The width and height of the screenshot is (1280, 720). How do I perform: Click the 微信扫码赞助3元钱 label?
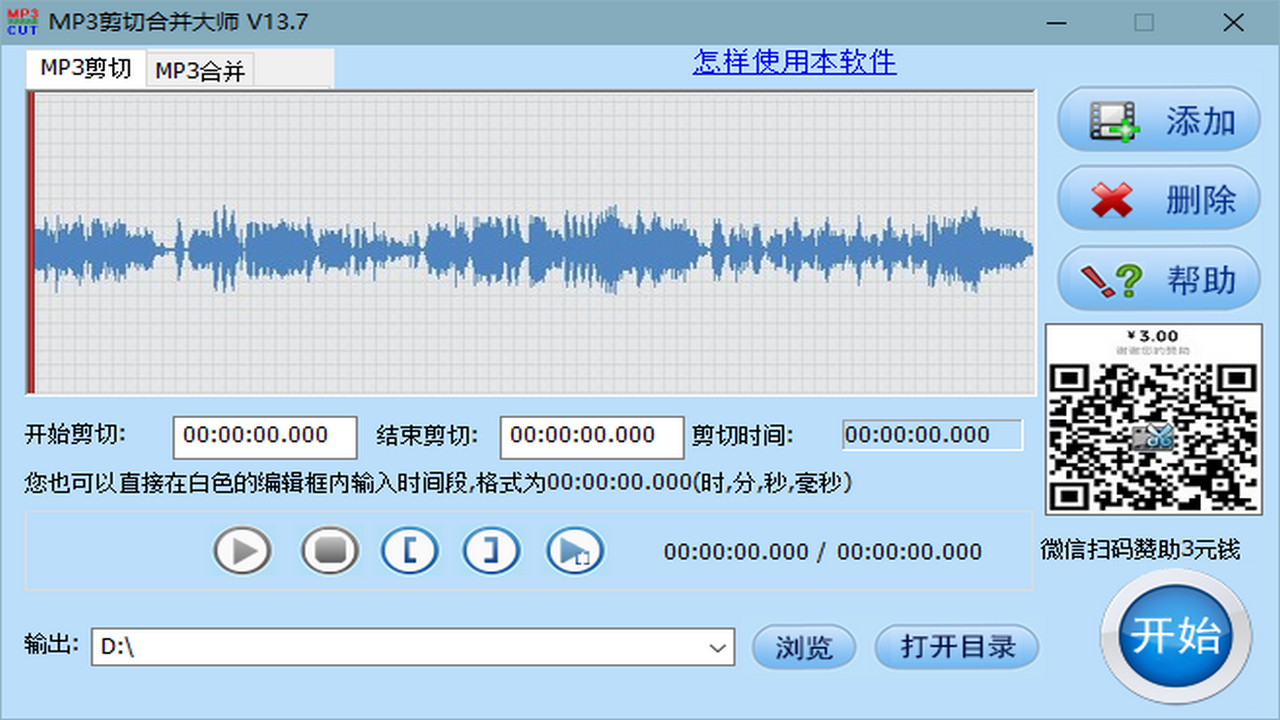coord(1140,549)
